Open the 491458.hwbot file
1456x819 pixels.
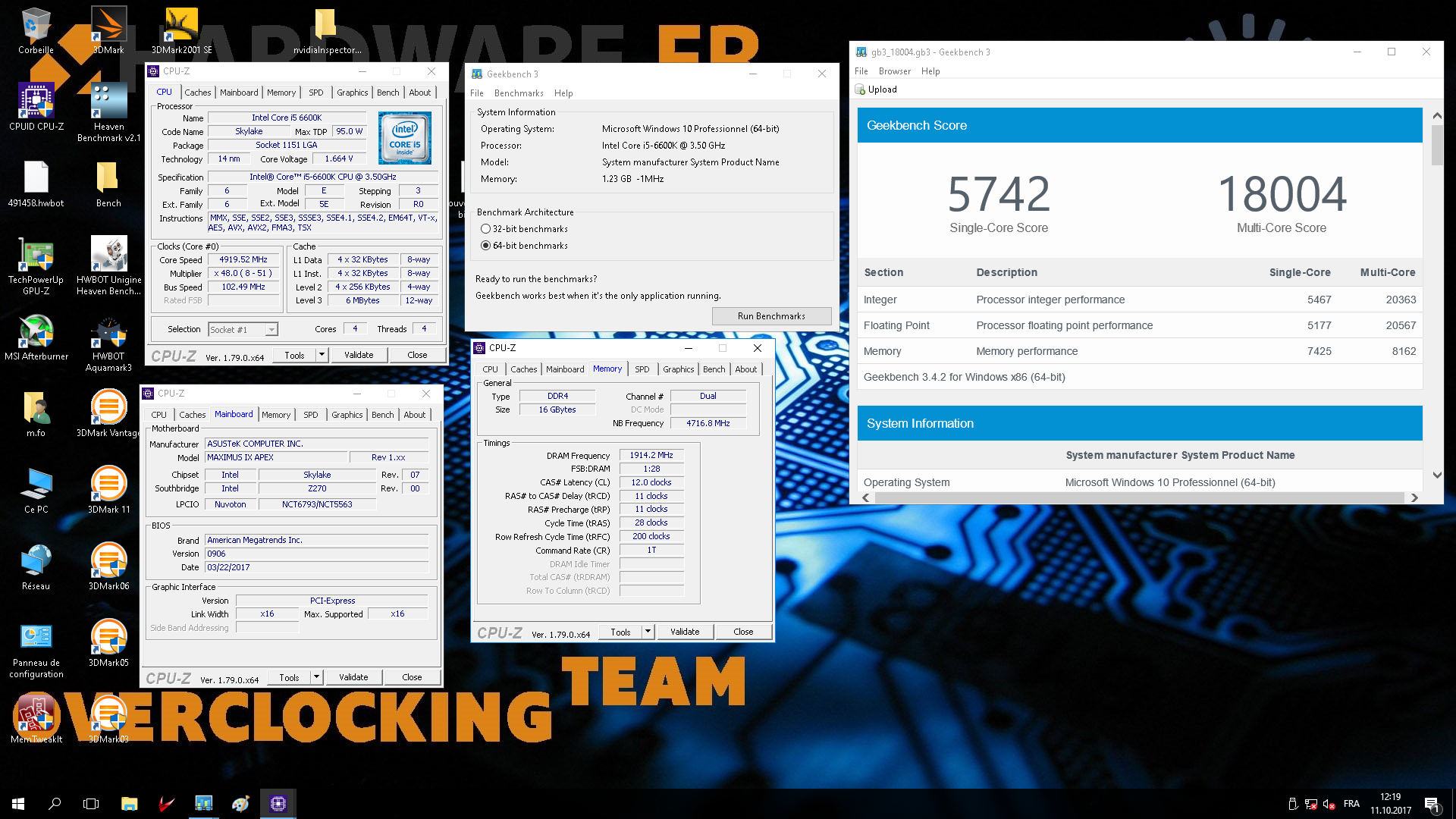pyautogui.click(x=36, y=184)
